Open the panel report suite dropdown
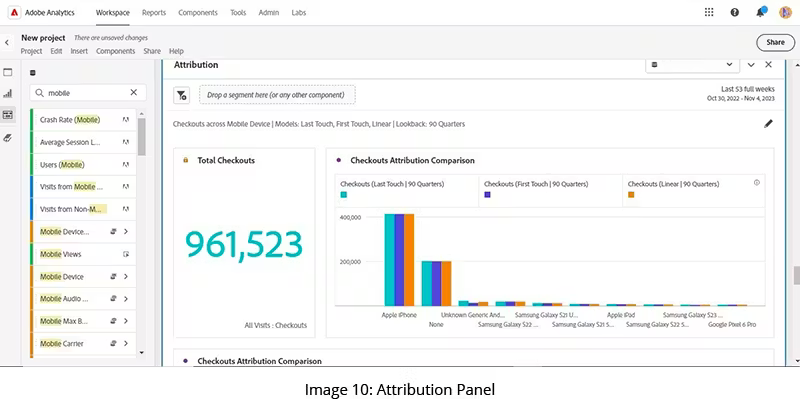This screenshot has width=800, height=399. pyautogui.click(x=691, y=65)
